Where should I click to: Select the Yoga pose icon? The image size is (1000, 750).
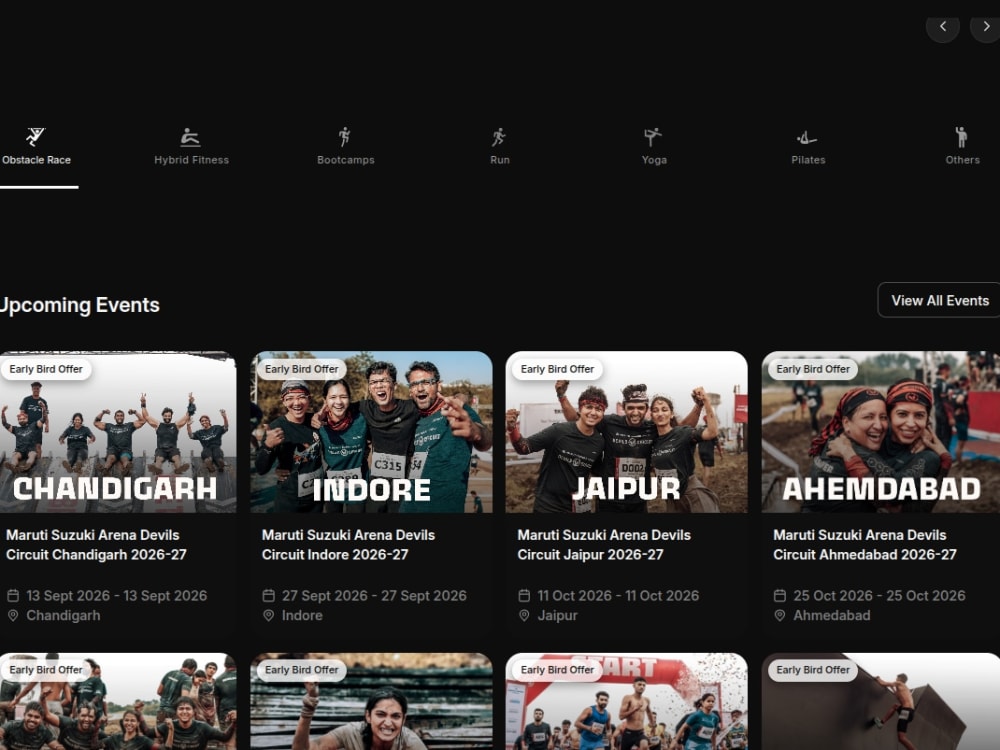point(653,136)
